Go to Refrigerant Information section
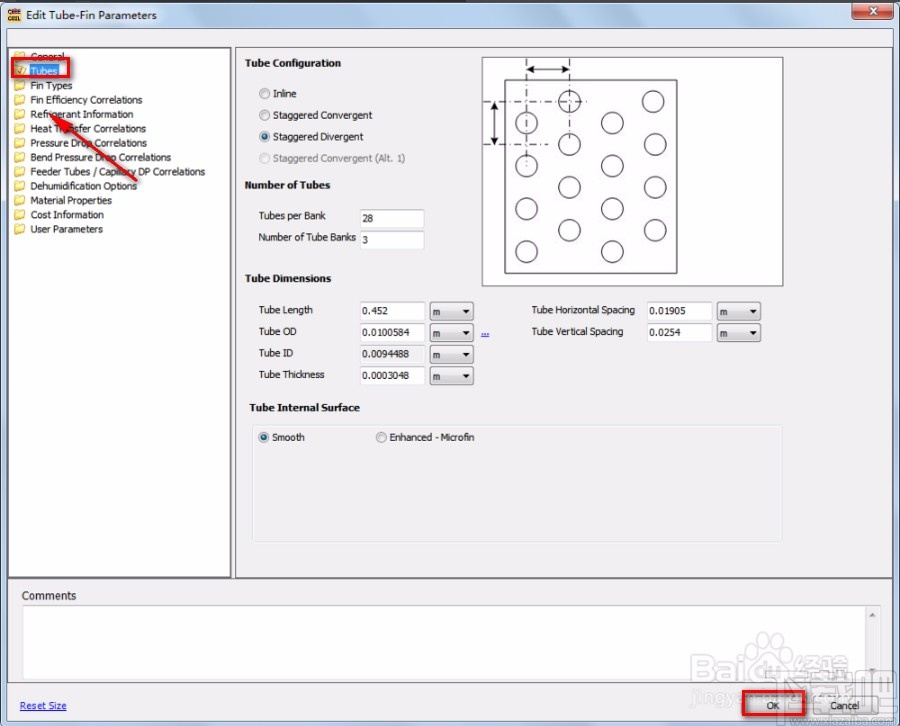The image size is (900, 726). [x=82, y=114]
